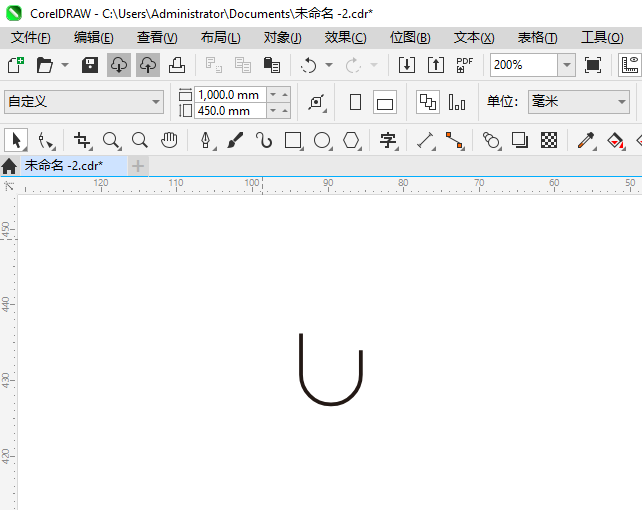Open the 编辑(E) menu

(x=94, y=38)
